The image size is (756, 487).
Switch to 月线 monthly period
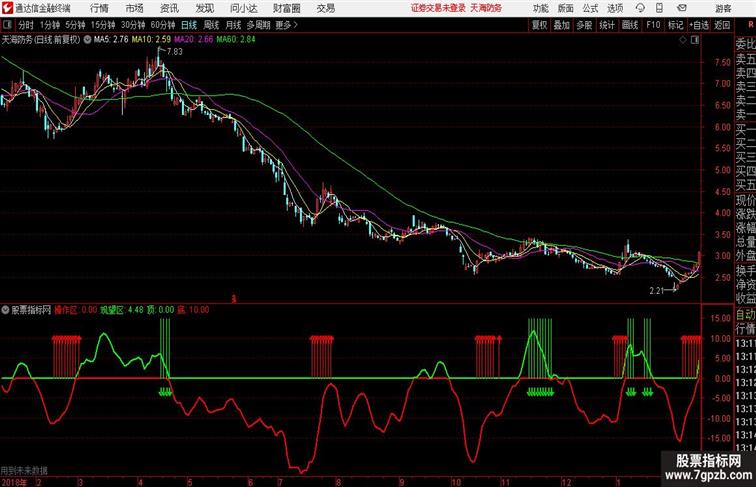(233, 25)
